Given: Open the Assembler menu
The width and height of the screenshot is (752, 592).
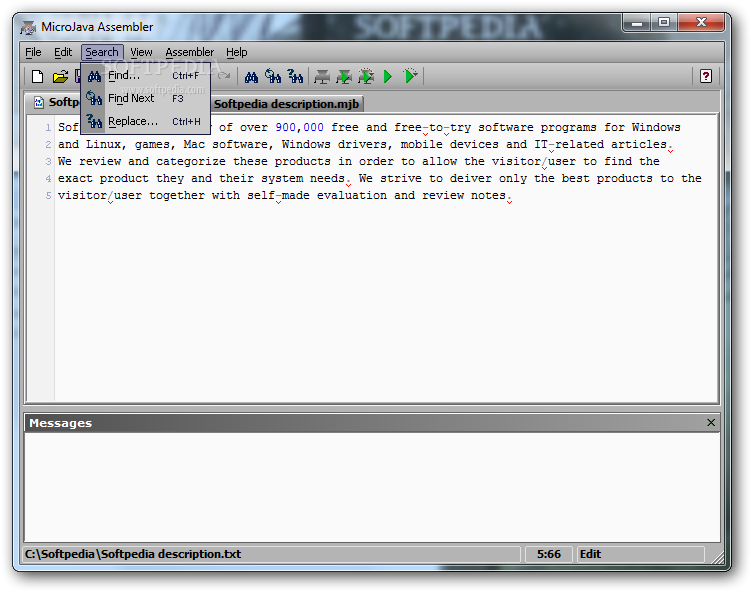Looking at the screenshot, I should coord(189,52).
